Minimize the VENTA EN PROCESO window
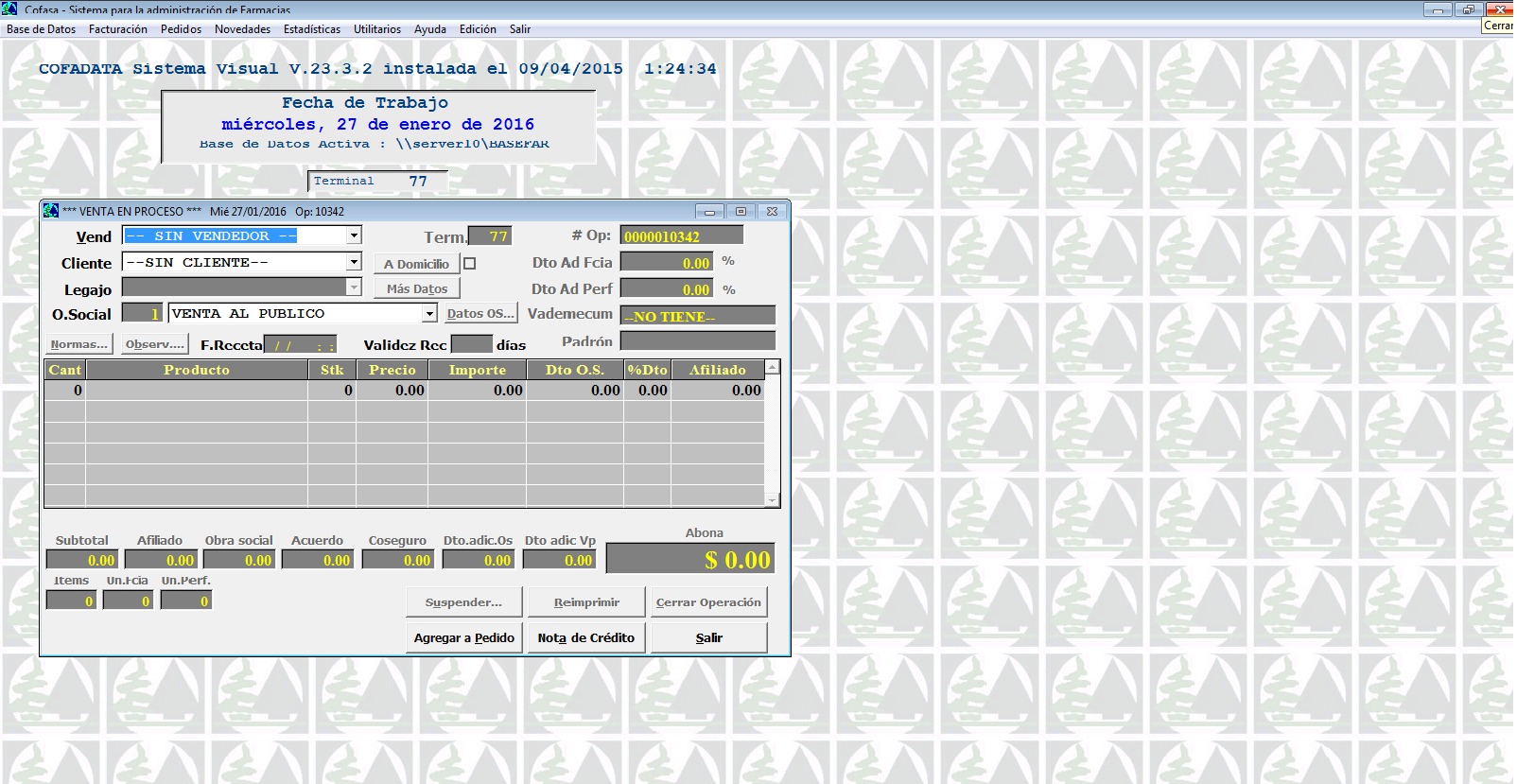This screenshot has height=784, width=1517. (x=709, y=211)
